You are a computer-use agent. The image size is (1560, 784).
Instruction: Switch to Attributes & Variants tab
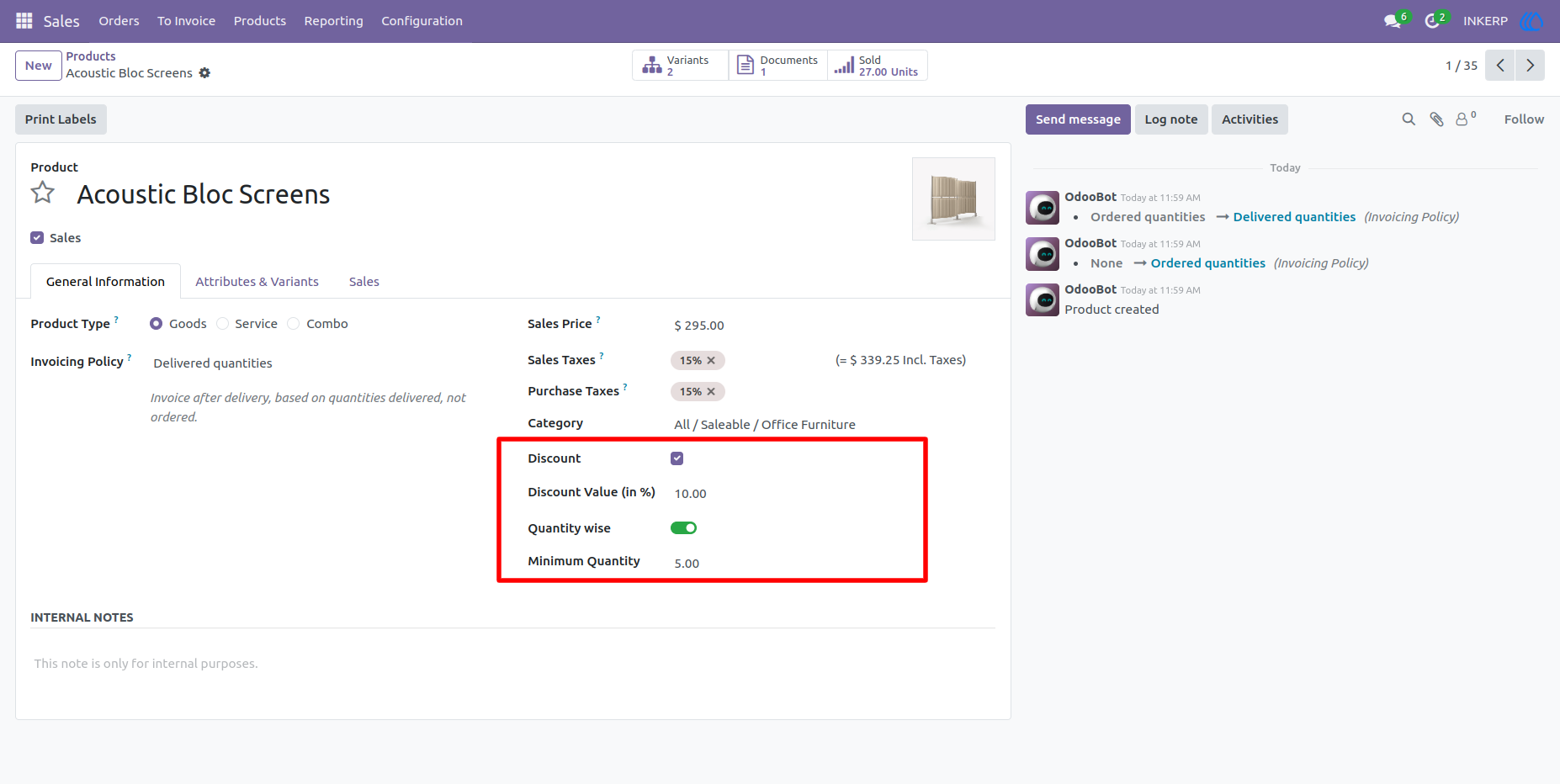tap(257, 282)
